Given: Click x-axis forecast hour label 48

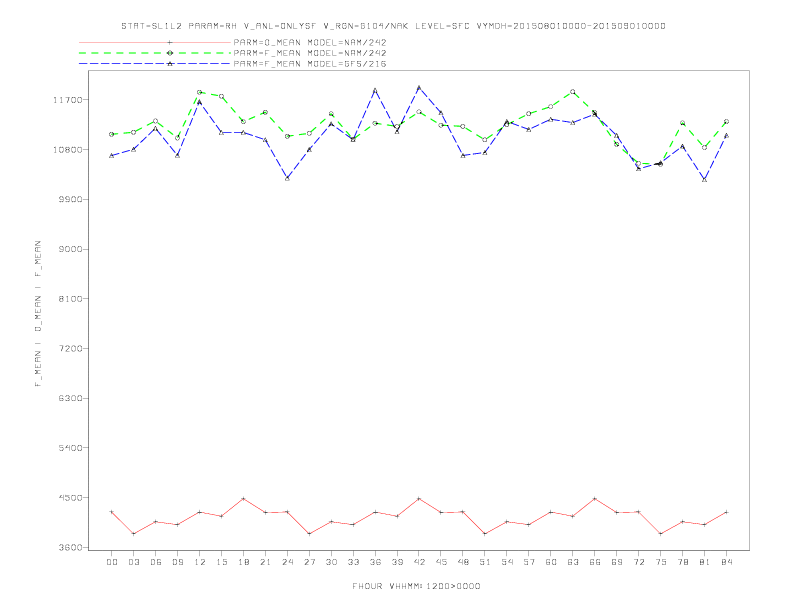Looking at the screenshot, I should click(x=463, y=562).
